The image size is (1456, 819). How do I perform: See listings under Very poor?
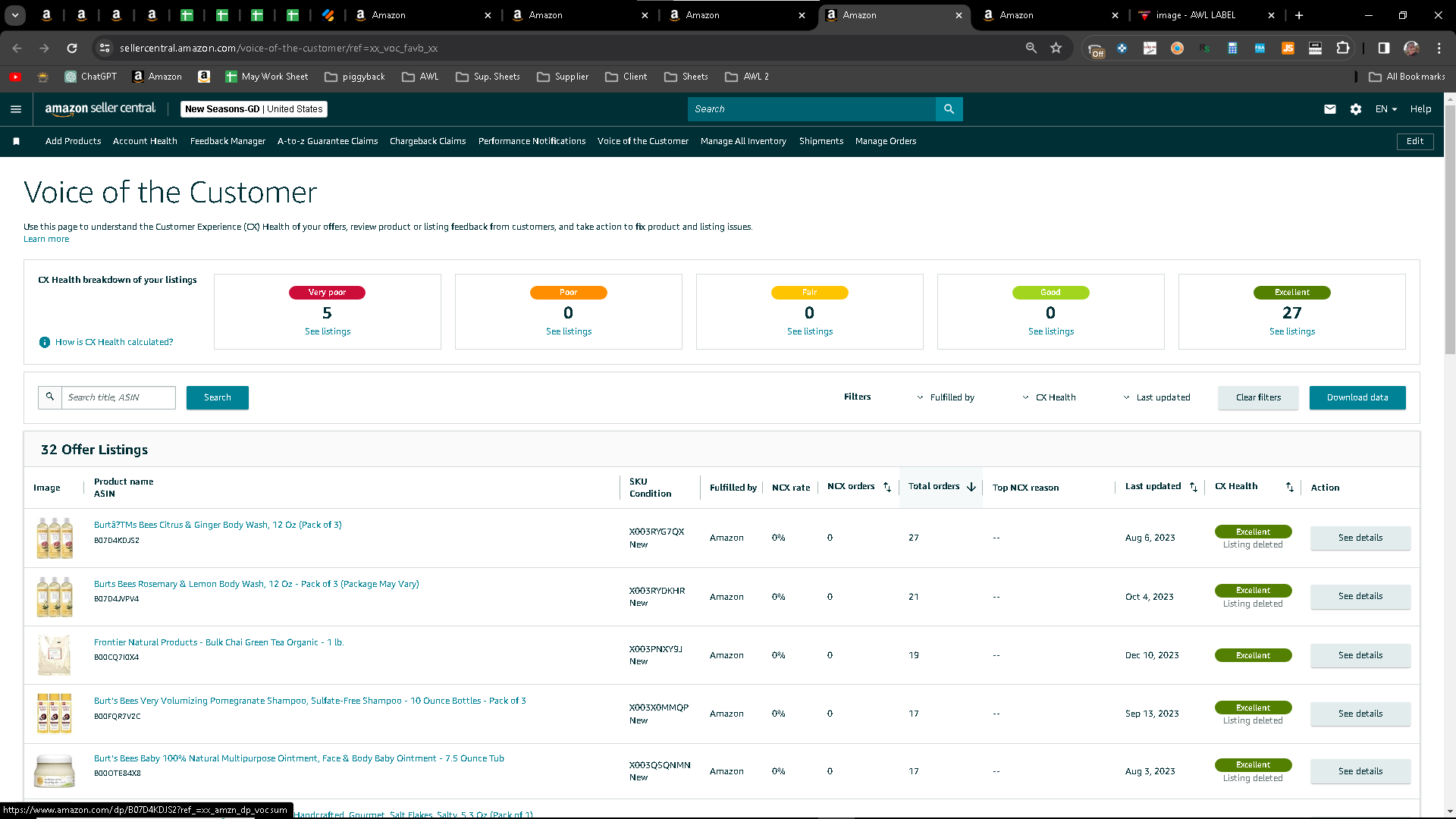(x=328, y=331)
